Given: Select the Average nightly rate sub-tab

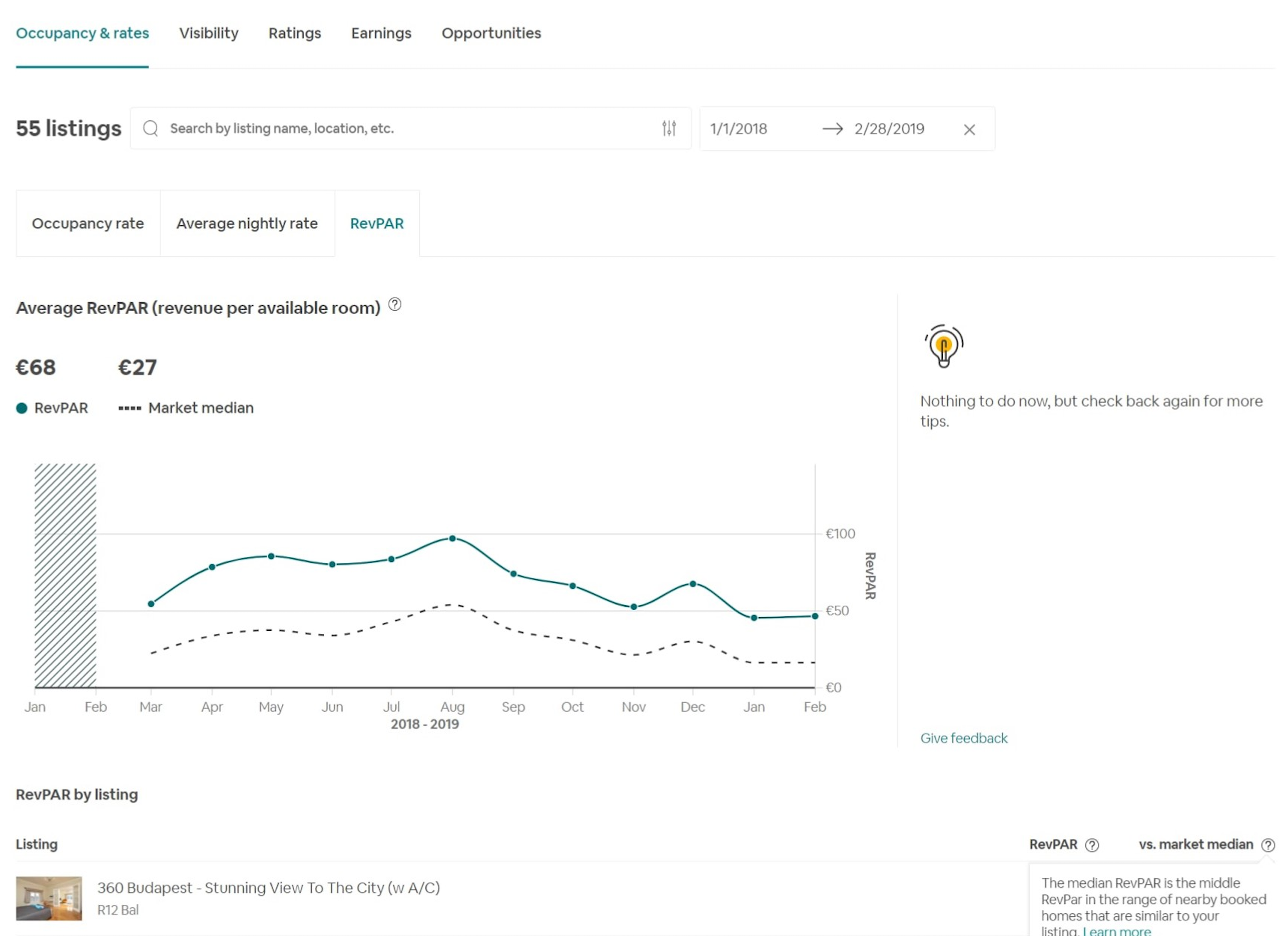Looking at the screenshot, I should coord(247,223).
